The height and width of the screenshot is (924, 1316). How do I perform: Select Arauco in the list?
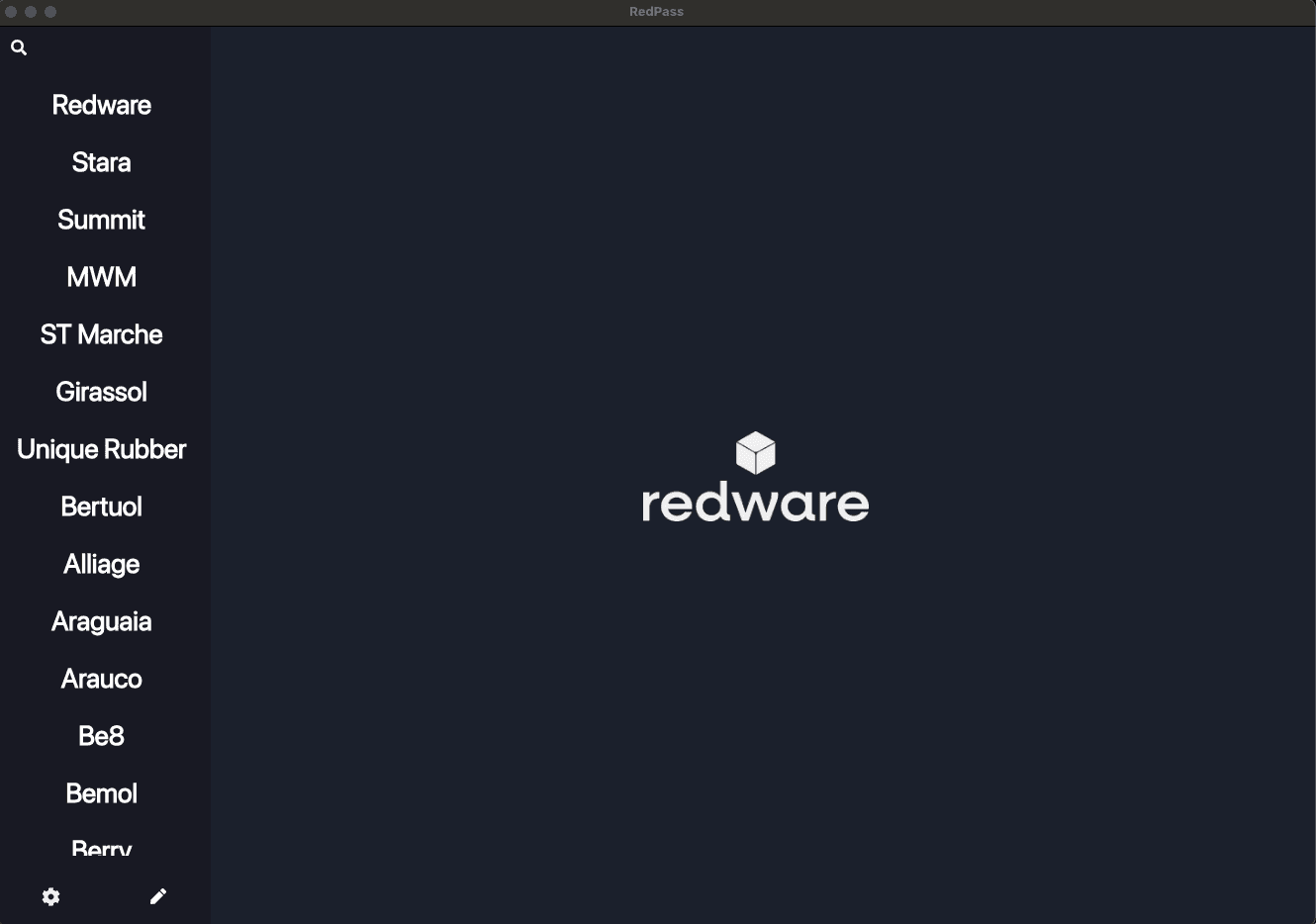(102, 679)
